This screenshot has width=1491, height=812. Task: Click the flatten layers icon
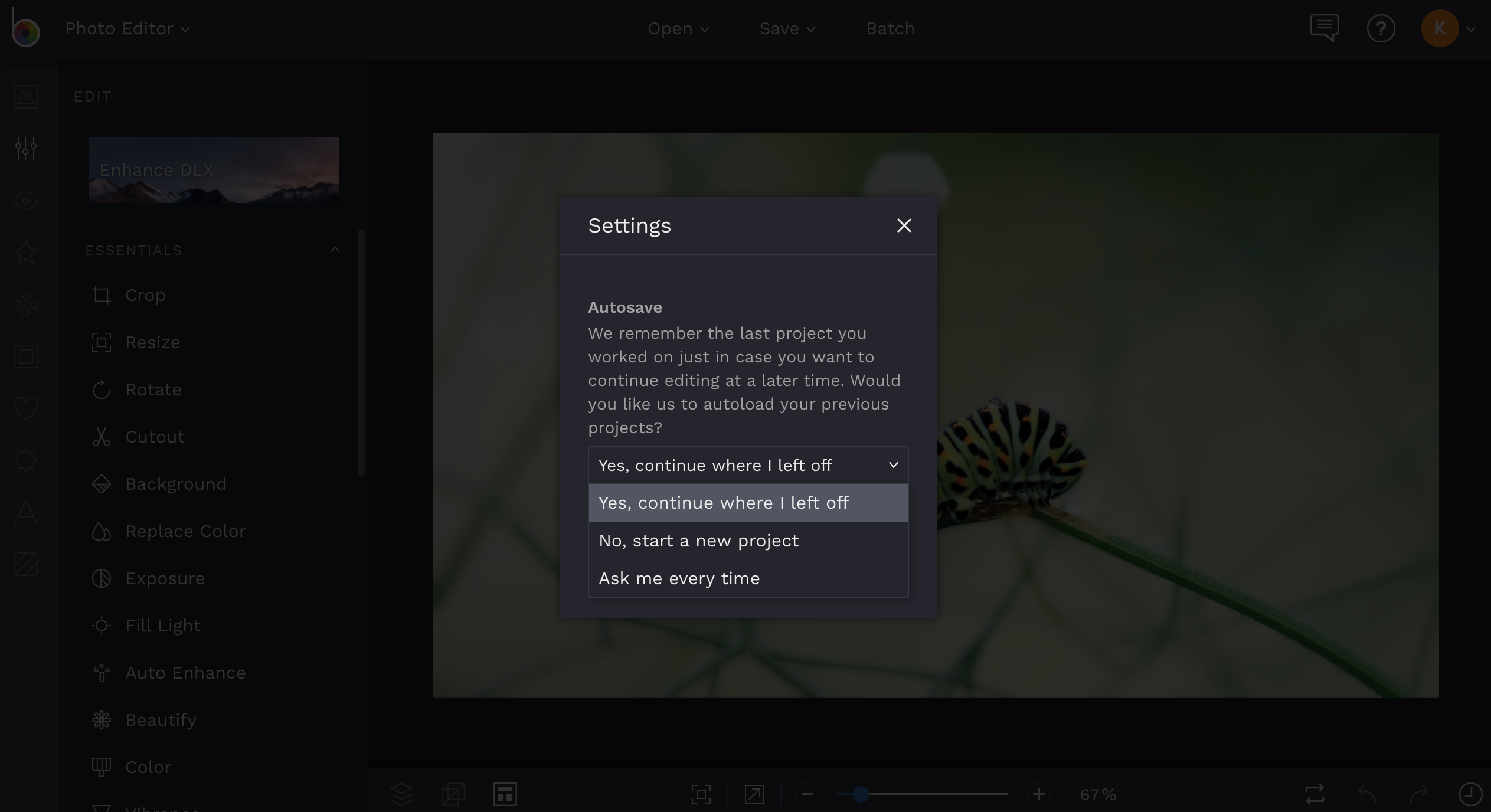click(x=453, y=794)
